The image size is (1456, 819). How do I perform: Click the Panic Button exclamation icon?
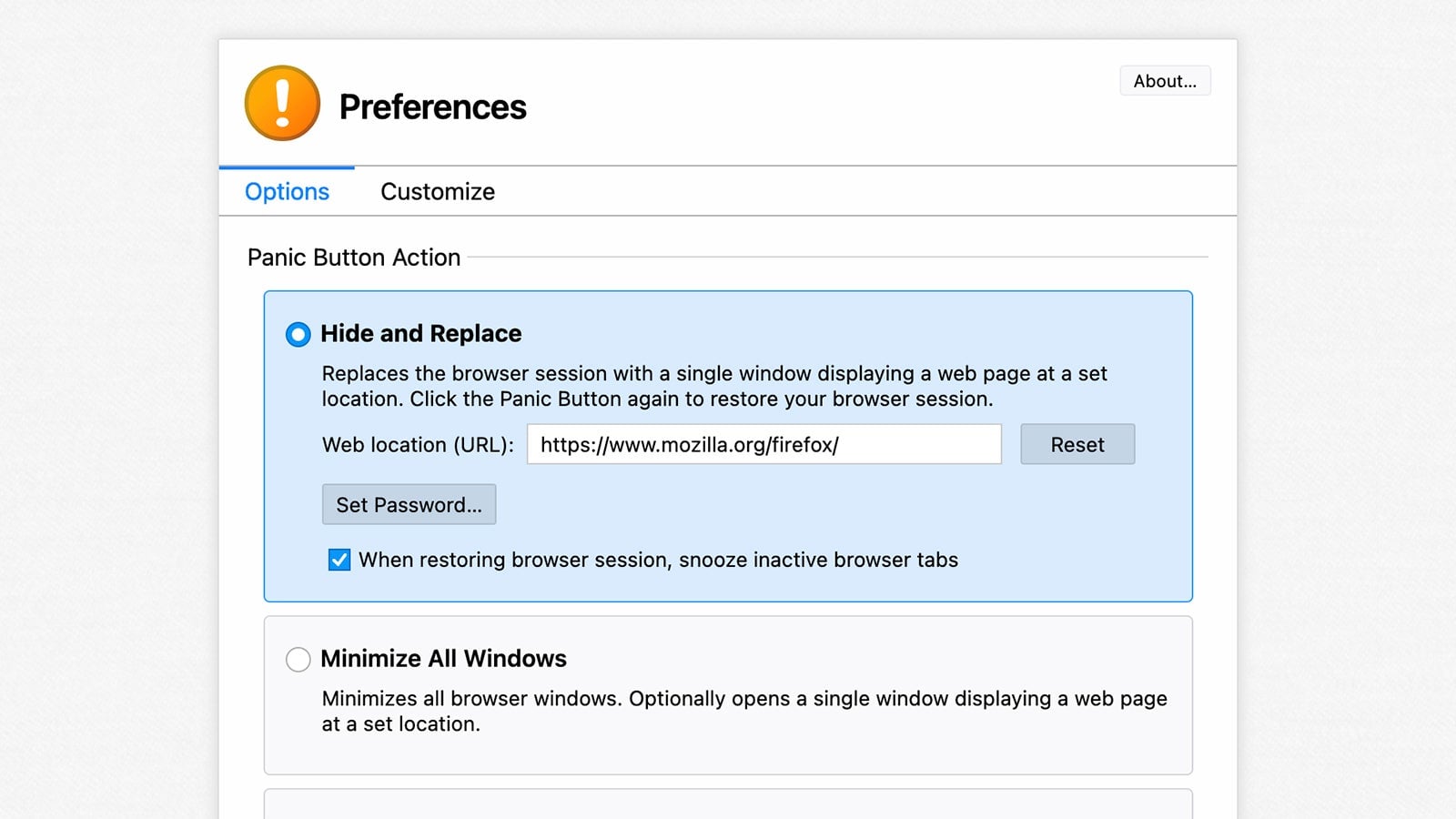[282, 102]
